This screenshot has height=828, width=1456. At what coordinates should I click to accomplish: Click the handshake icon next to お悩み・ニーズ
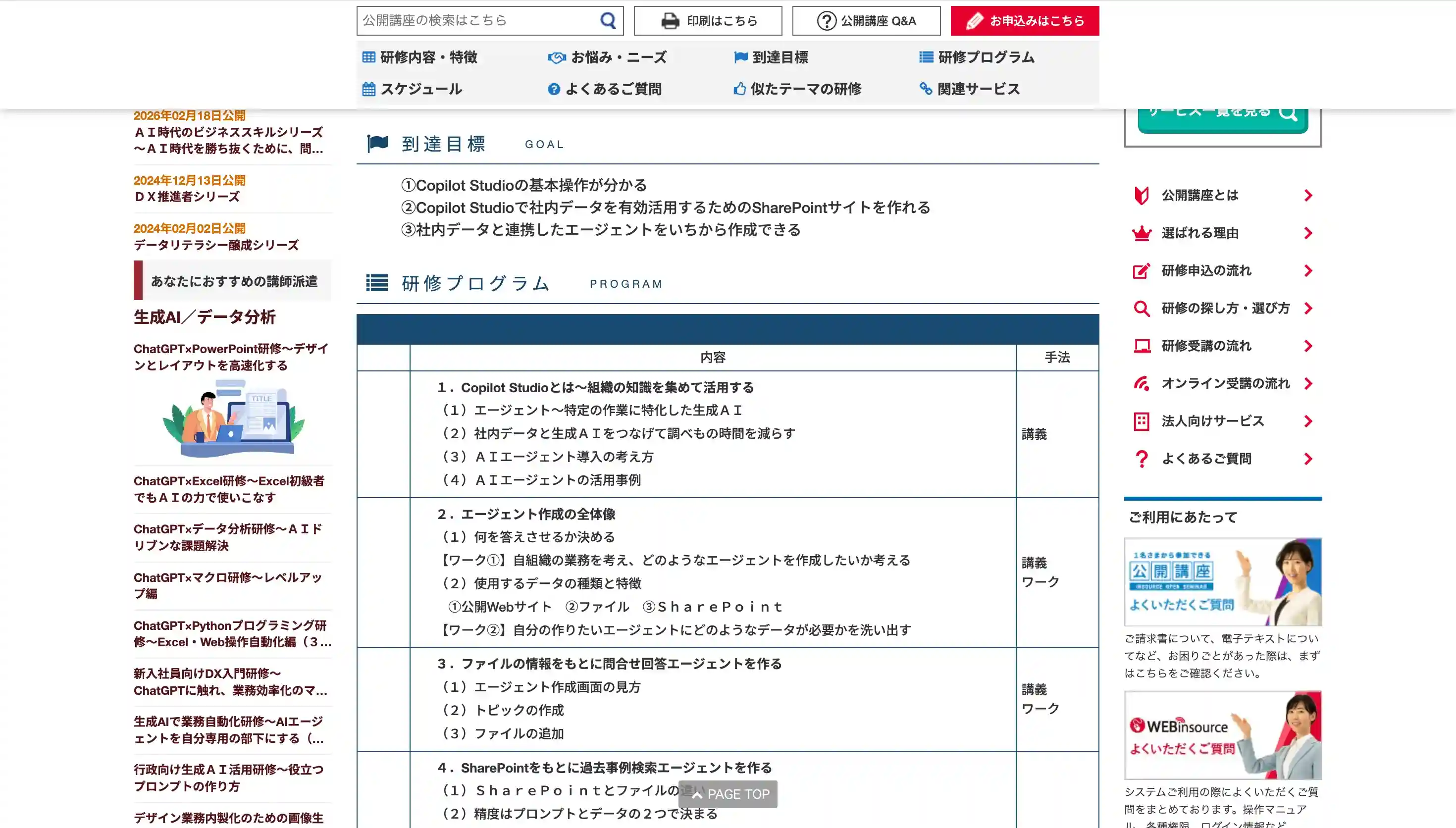557,57
